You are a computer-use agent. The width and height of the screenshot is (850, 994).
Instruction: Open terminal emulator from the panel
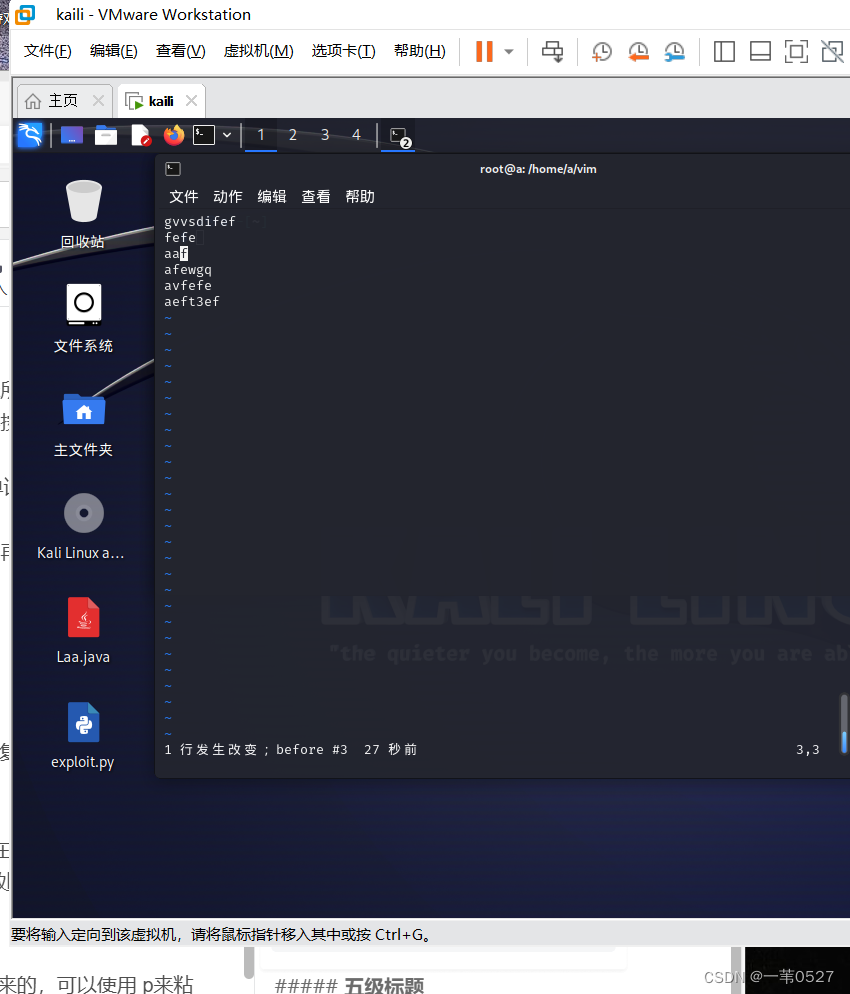point(203,135)
